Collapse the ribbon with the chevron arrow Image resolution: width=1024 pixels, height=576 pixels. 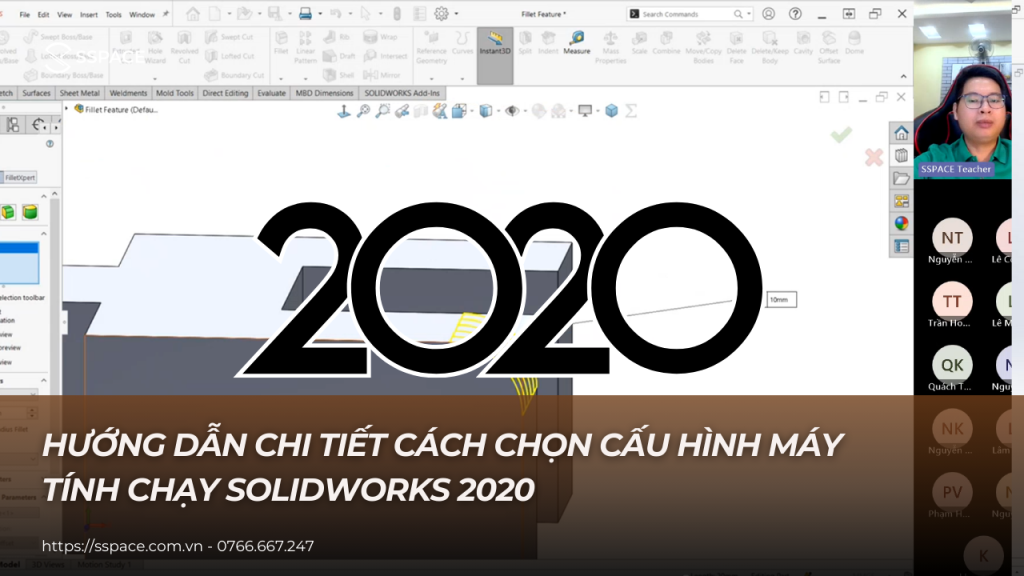903,76
